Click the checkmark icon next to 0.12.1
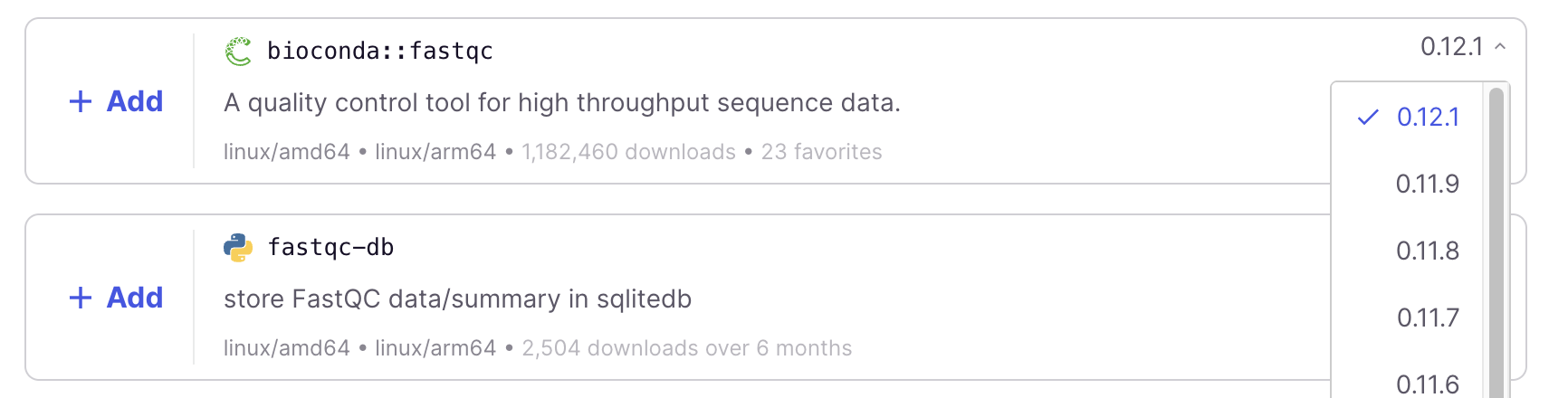Image resolution: width=1568 pixels, height=398 pixels. pos(1368,117)
